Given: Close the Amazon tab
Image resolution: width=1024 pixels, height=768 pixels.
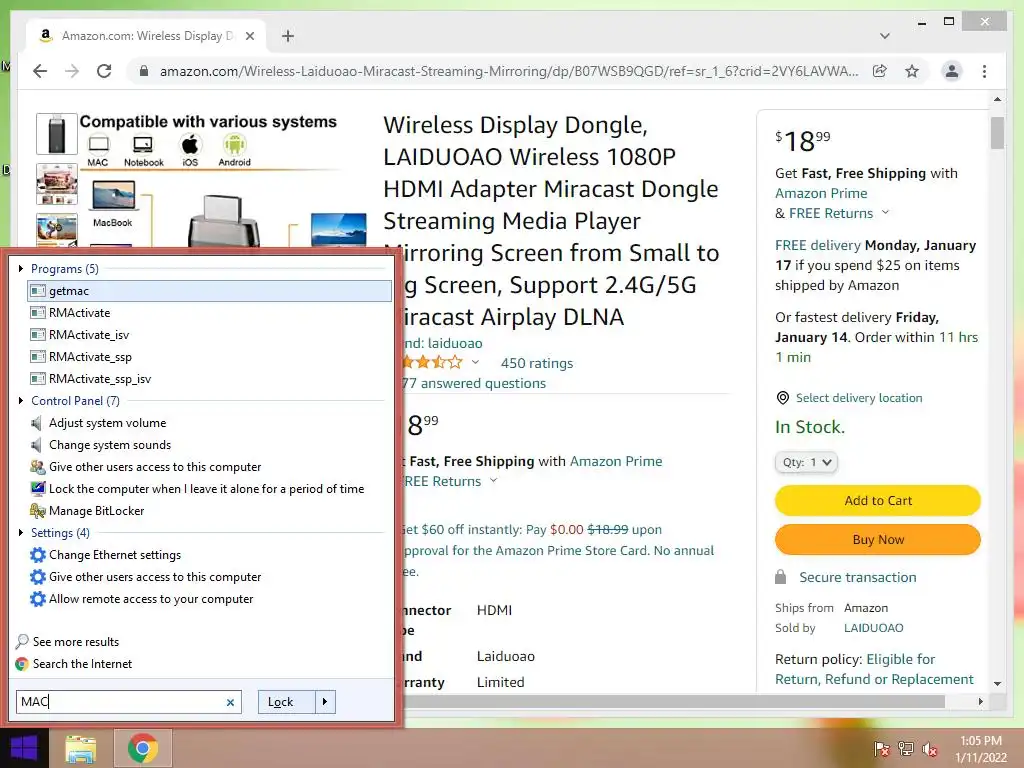Looking at the screenshot, I should [x=249, y=36].
